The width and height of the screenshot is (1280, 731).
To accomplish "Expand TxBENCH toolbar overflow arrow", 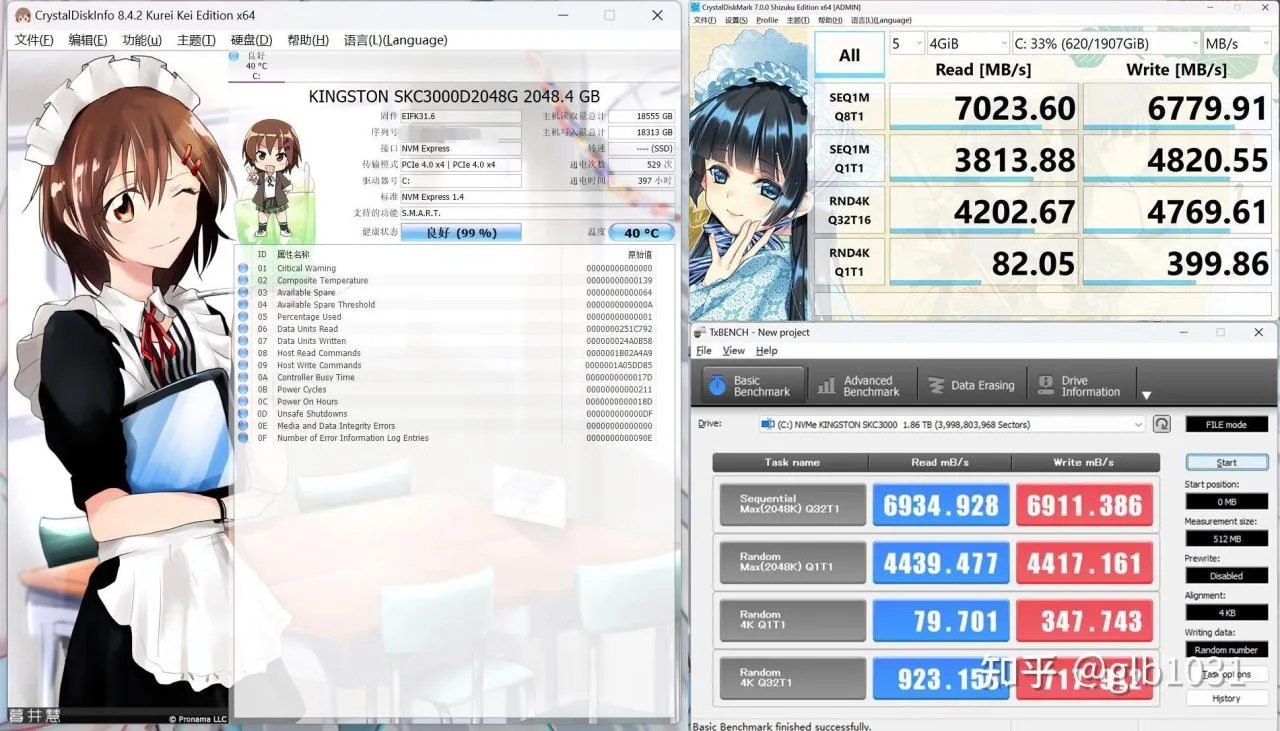I will pyautogui.click(x=1147, y=395).
